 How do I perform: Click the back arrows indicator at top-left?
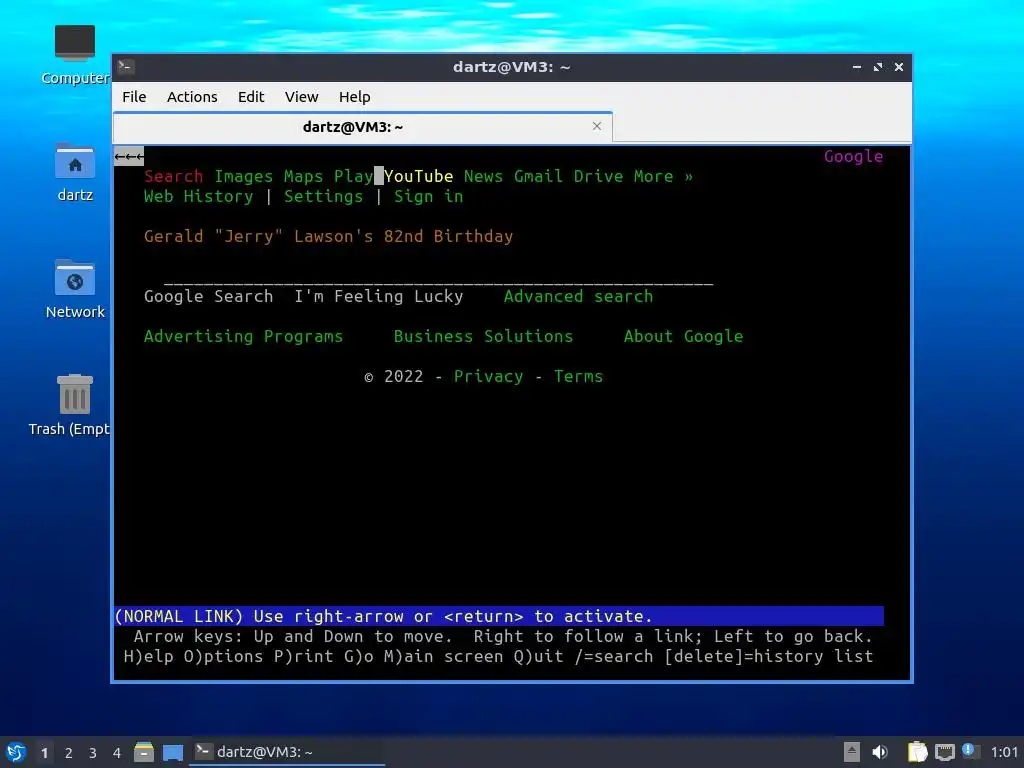[x=129, y=157]
